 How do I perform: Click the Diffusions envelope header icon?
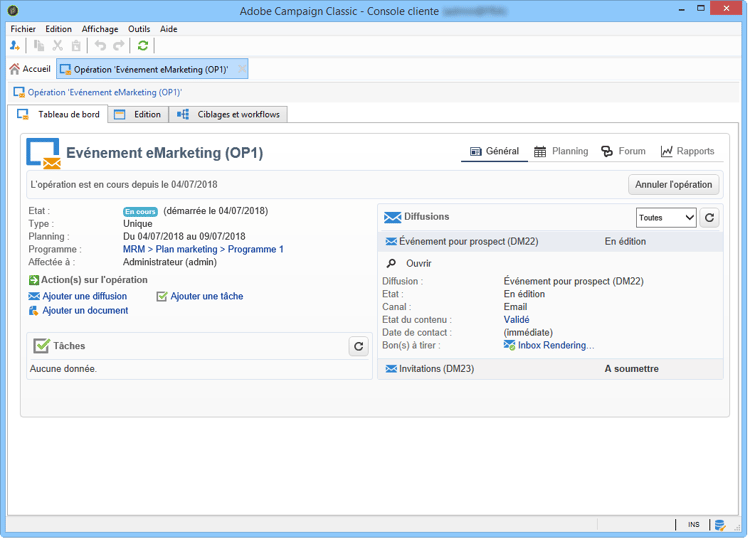[x=393, y=218]
